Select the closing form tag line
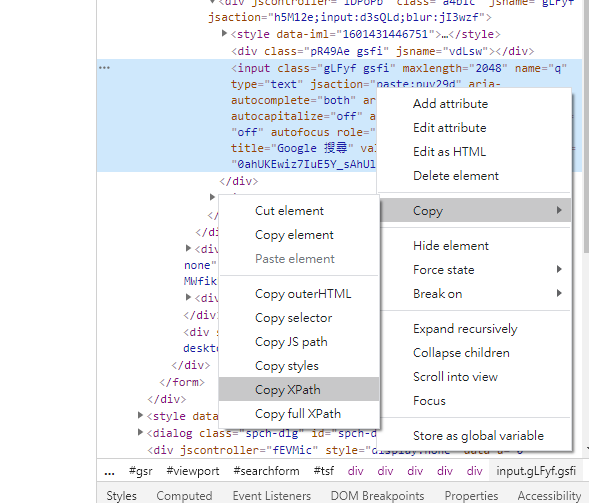 (182, 382)
